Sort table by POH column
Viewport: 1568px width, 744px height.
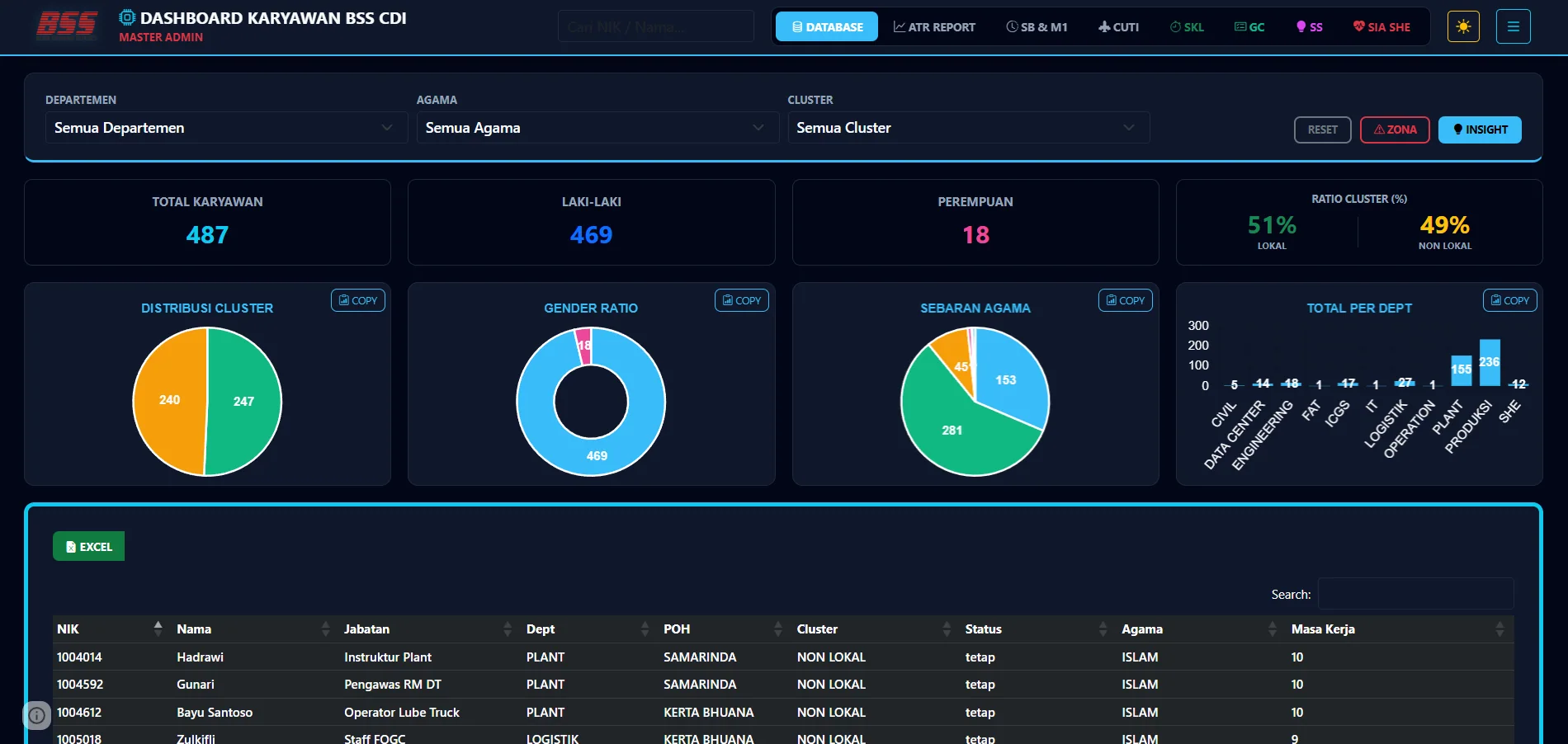pos(726,629)
